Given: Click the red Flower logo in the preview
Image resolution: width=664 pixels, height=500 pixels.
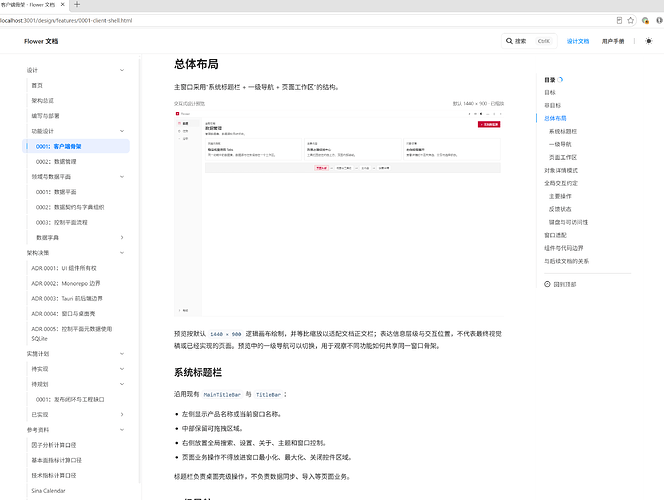Looking at the screenshot, I should click(177, 113).
